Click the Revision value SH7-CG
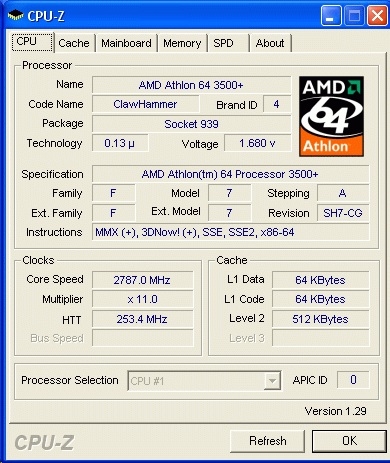The height and width of the screenshot is (463, 390). pos(343,213)
